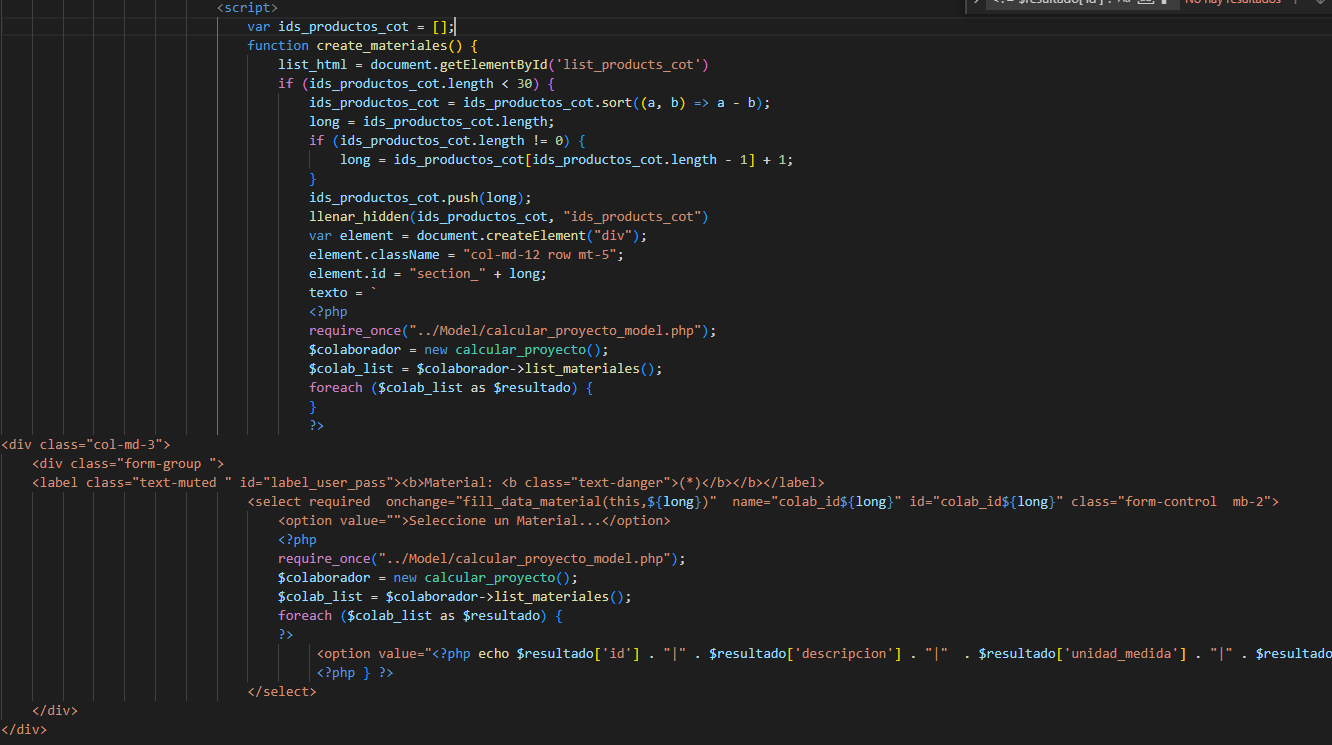This screenshot has height=745, width=1332.
Task: Click the $resultado['descripcion'] expression
Action: [803, 654]
